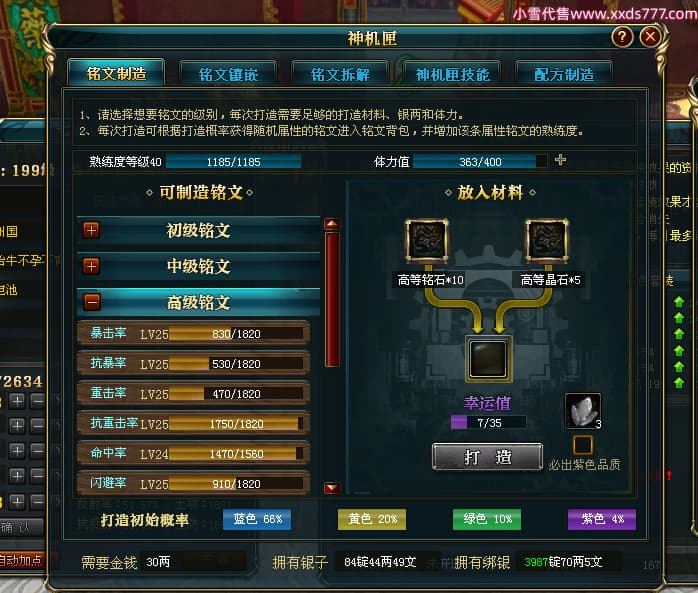Select the 暴击率 LV25 inscription row

tap(194, 333)
